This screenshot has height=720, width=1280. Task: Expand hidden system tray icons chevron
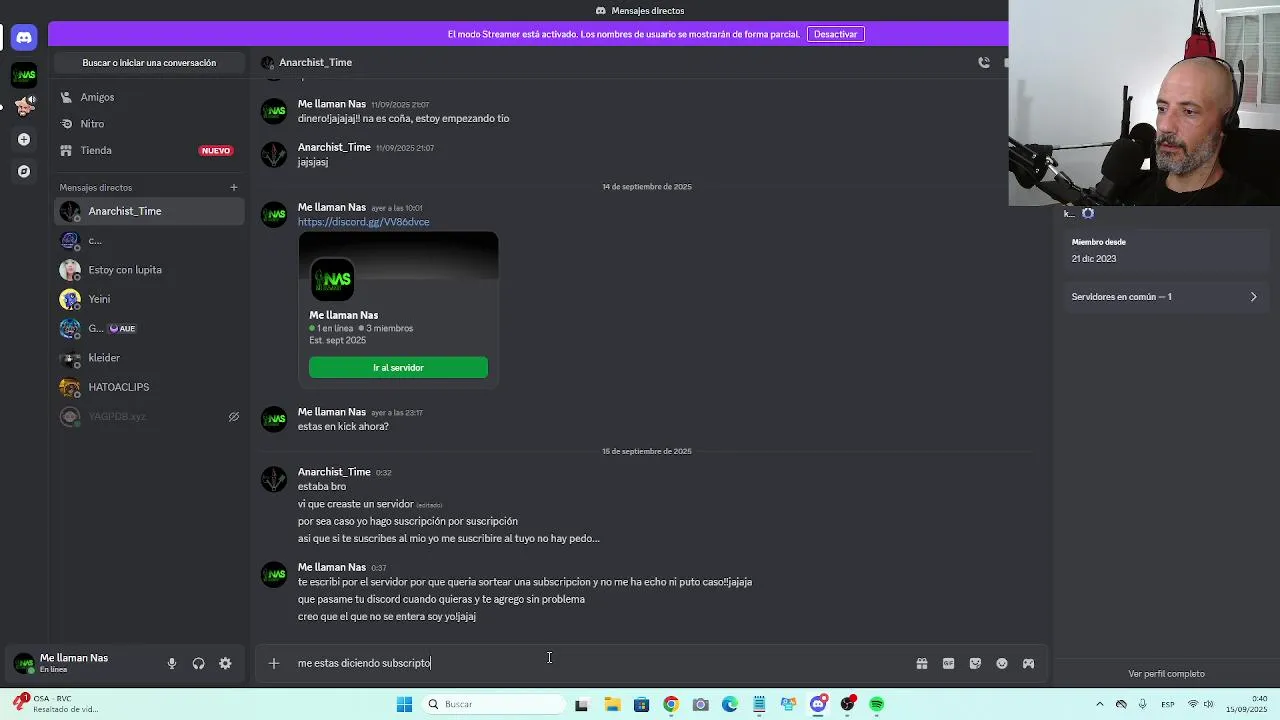pos(1100,704)
